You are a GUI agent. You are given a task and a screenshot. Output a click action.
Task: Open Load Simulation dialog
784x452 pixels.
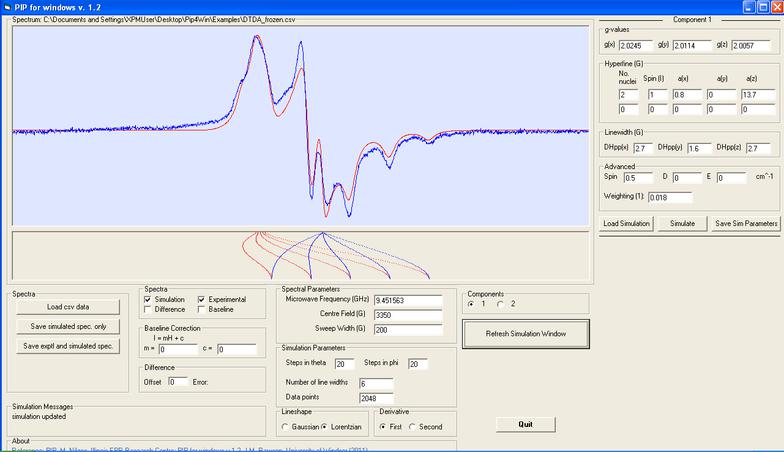[627, 223]
